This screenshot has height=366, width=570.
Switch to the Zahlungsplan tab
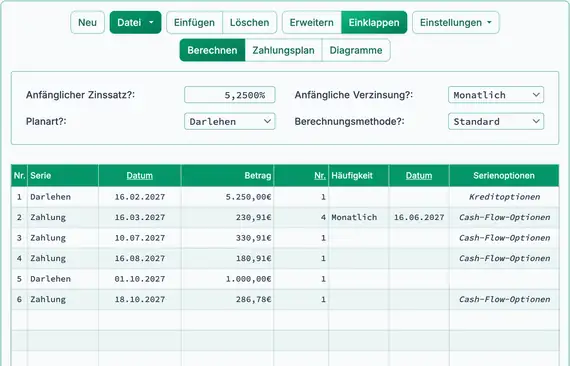(284, 50)
